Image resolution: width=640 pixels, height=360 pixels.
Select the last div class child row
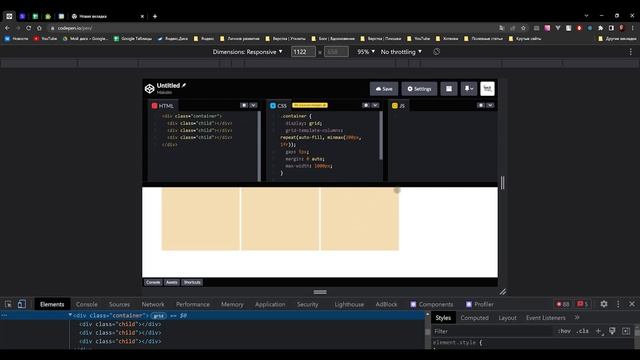point(120,341)
